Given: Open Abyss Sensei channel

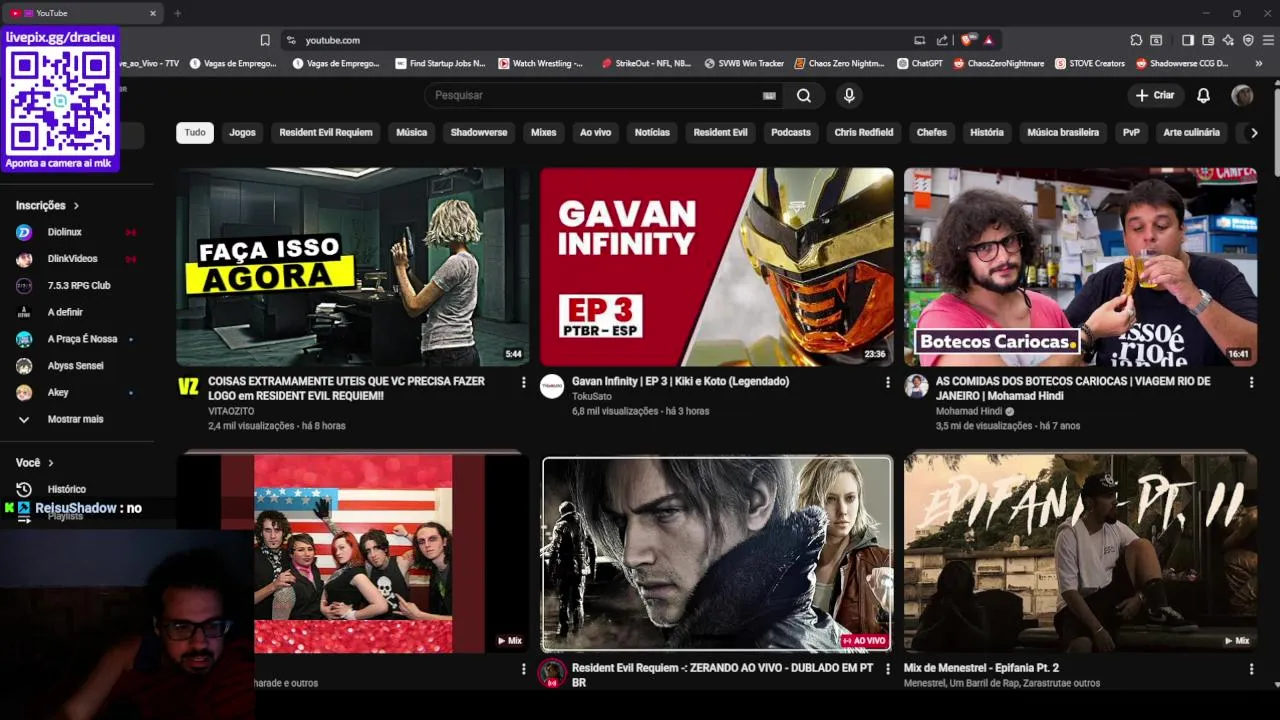Looking at the screenshot, I should tap(75, 366).
